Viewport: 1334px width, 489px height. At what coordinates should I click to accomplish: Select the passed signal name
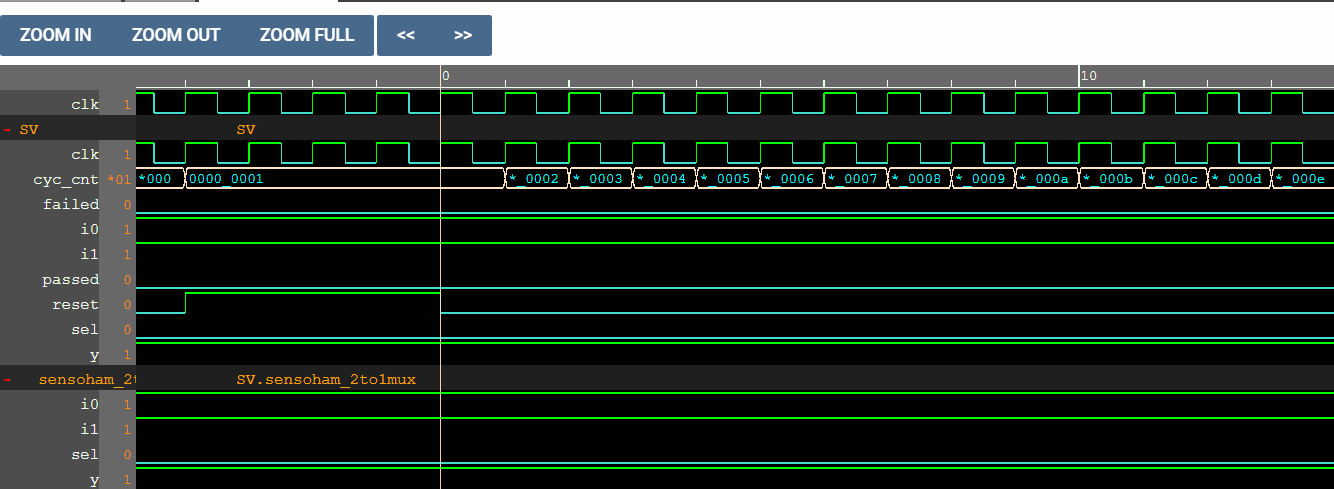71,279
